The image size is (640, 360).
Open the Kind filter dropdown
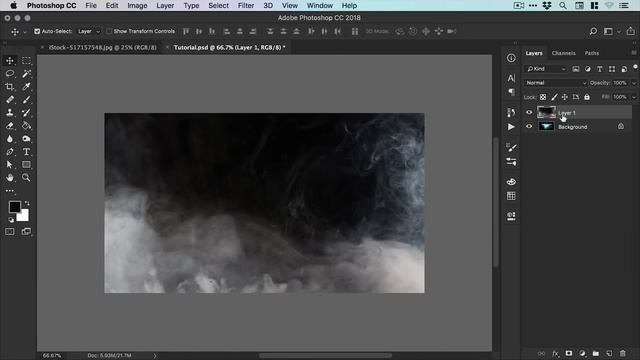[x=547, y=69]
